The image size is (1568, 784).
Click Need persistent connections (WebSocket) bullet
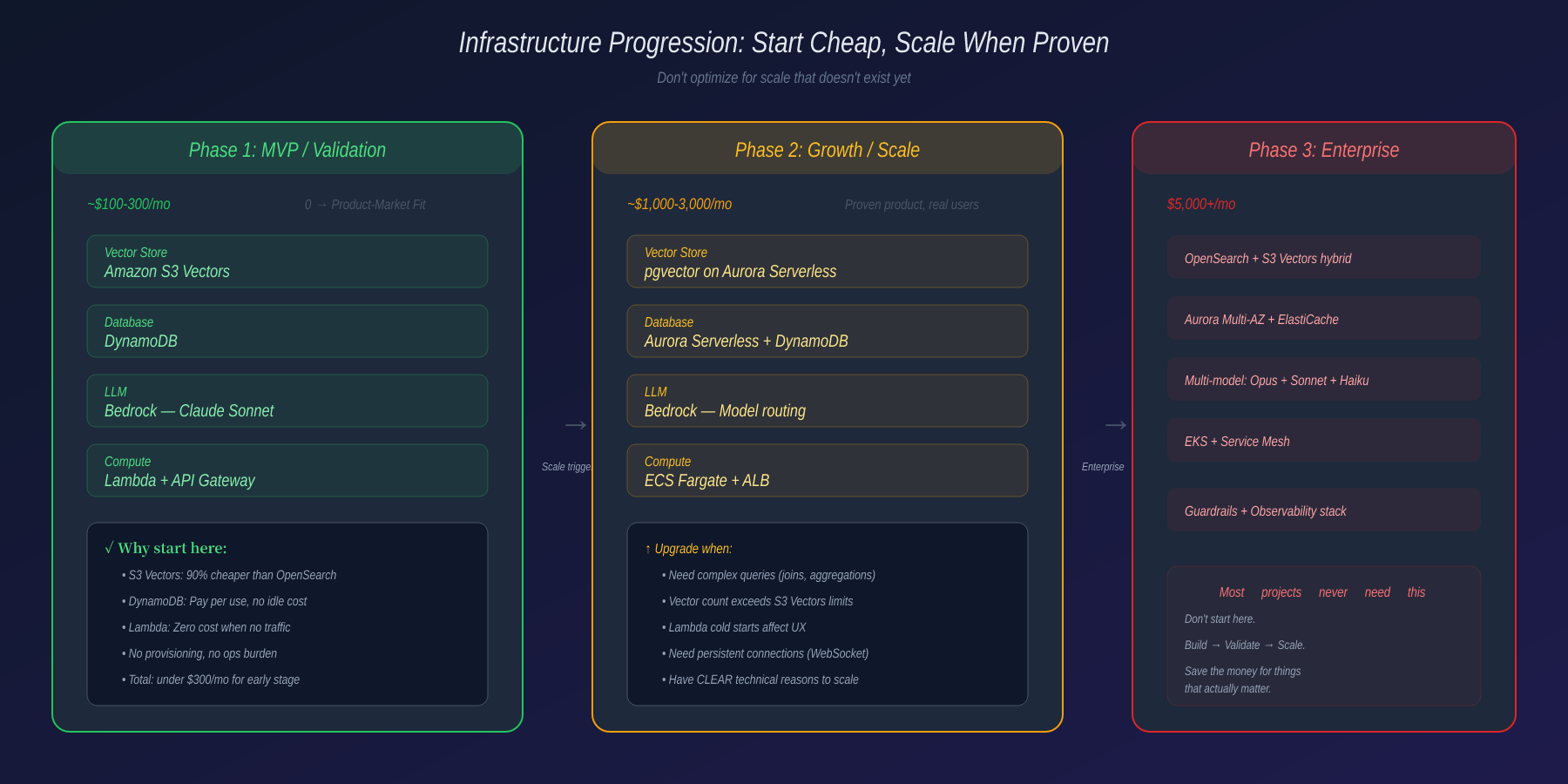coord(765,653)
